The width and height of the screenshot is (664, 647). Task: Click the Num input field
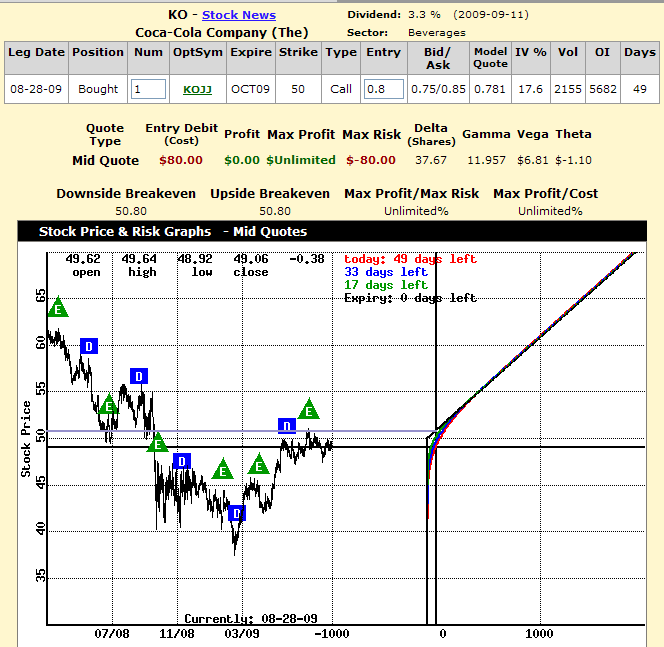point(148,89)
